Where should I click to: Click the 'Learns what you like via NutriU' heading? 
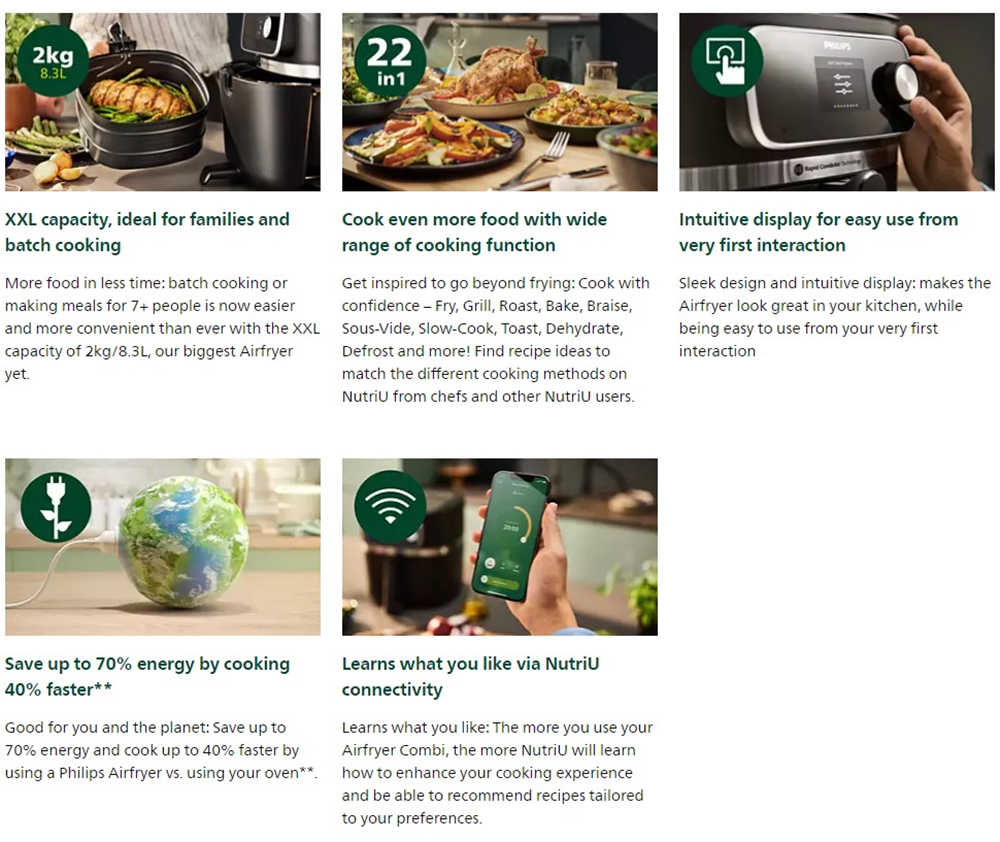[471, 677]
